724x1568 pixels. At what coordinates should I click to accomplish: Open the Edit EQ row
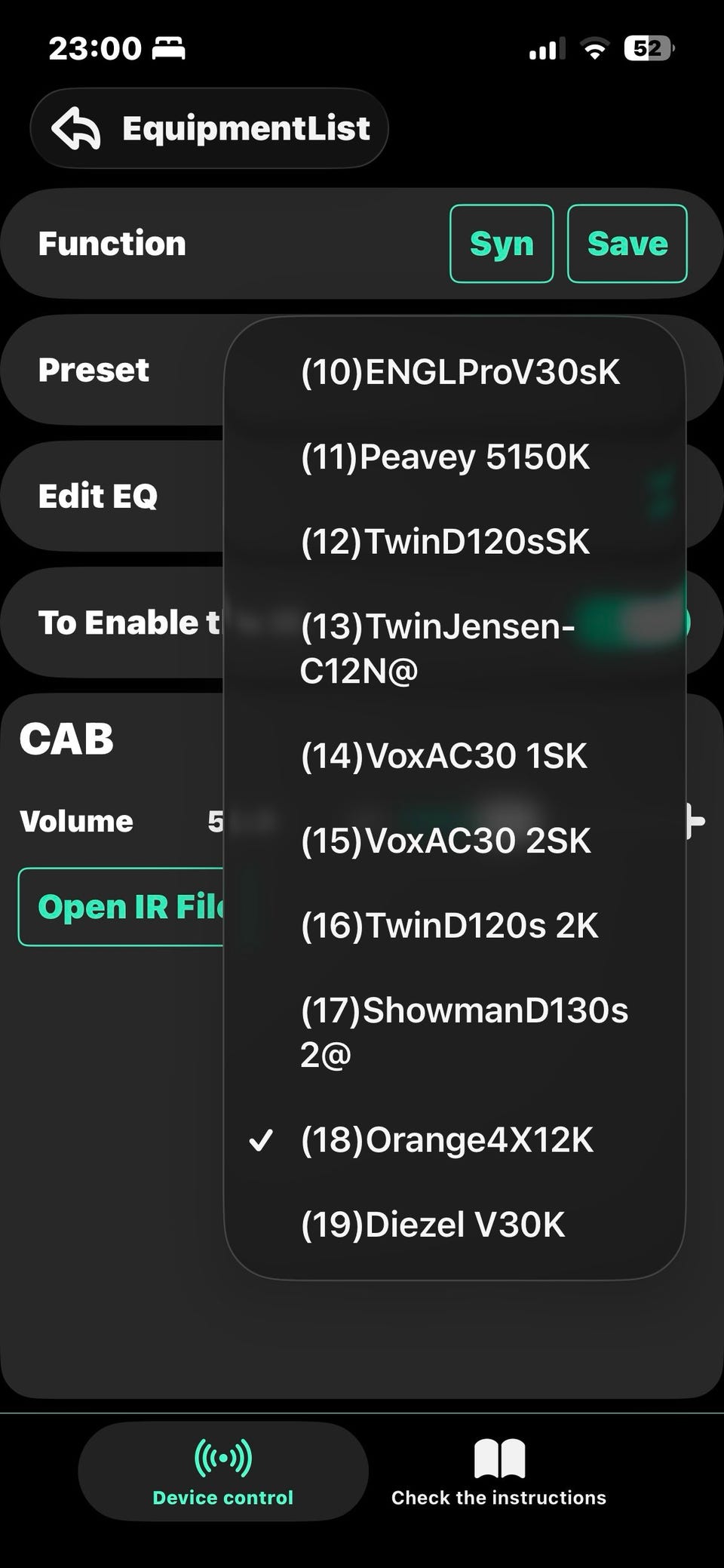[x=98, y=497]
